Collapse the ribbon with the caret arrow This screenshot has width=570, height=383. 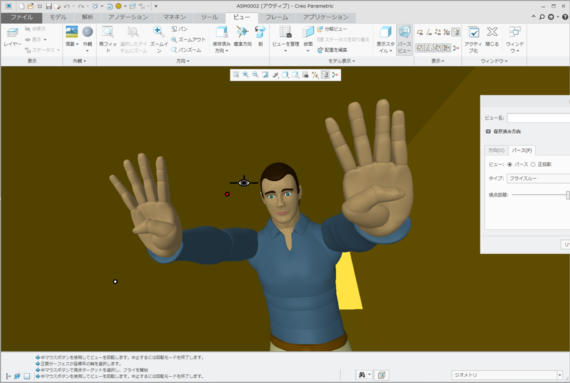[x=533, y=17]
